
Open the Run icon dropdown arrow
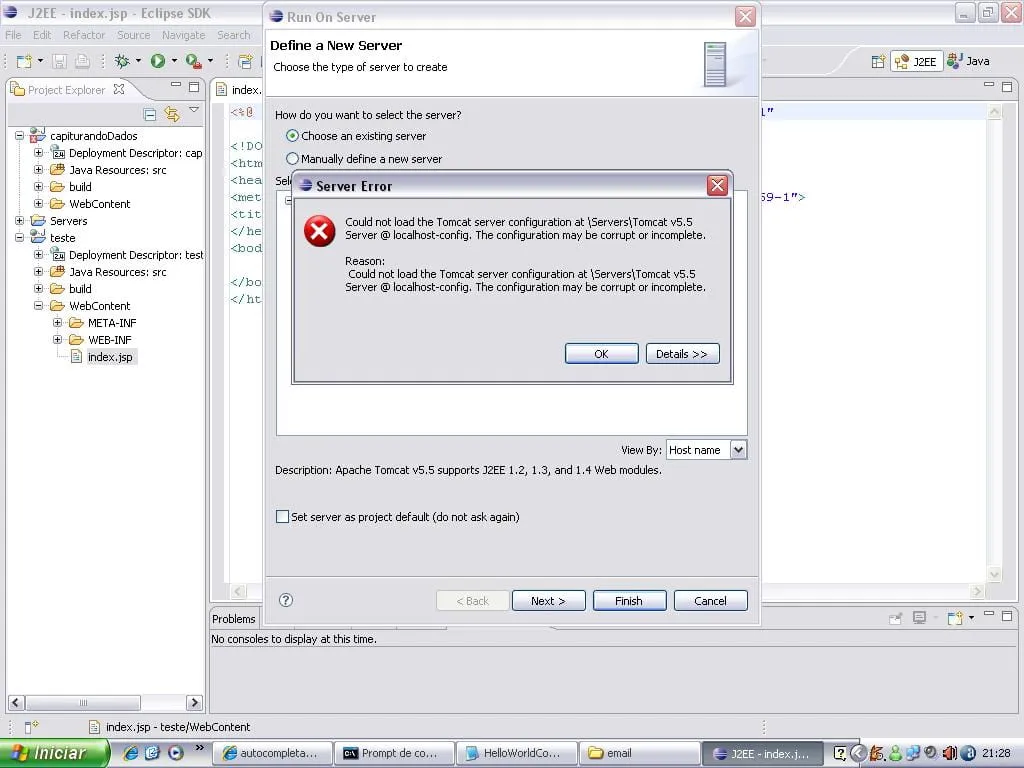(174, 61)
